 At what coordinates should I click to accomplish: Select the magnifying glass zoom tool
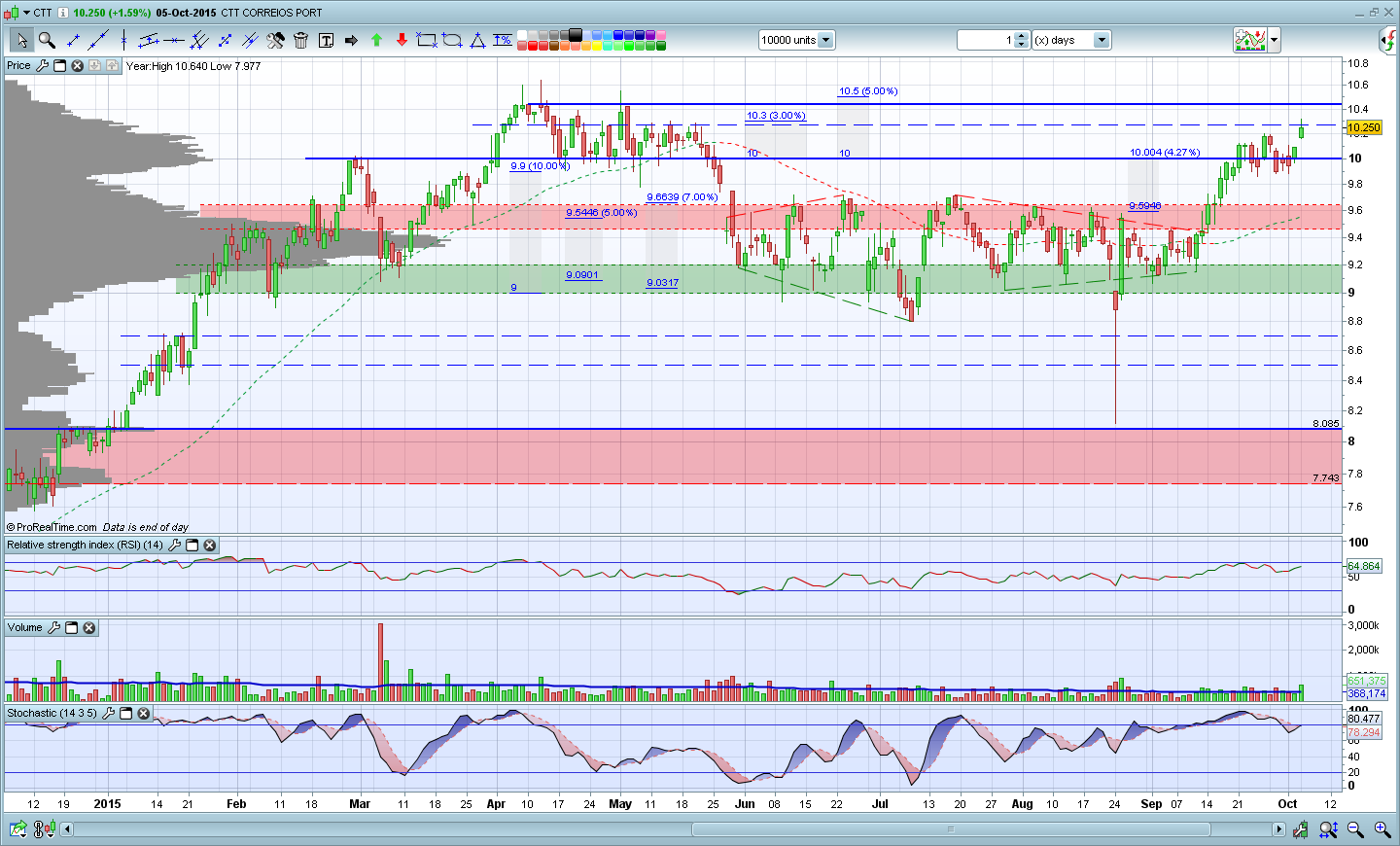[x=47, y=40]
